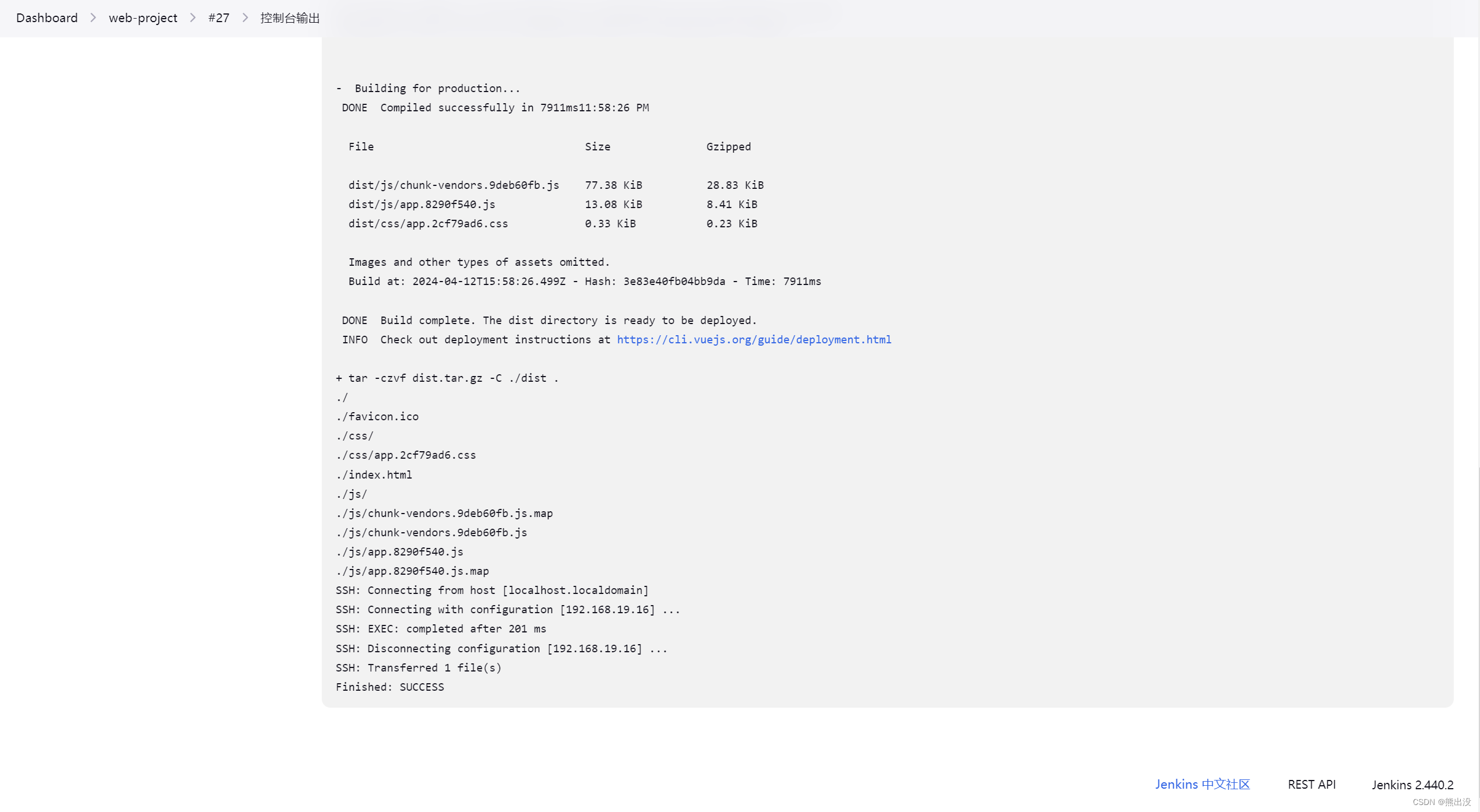Click the dist/js/chunk-vendors.9deb60fb.js table row
This screenshot has height=812, width=1480.
click(x=454, y=185)
